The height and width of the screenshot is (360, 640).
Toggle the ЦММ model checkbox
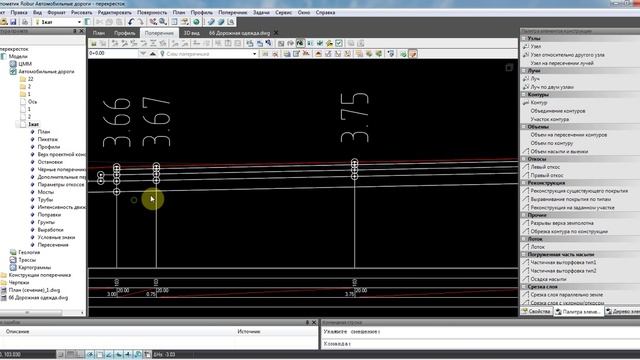(x=13, y=64)
